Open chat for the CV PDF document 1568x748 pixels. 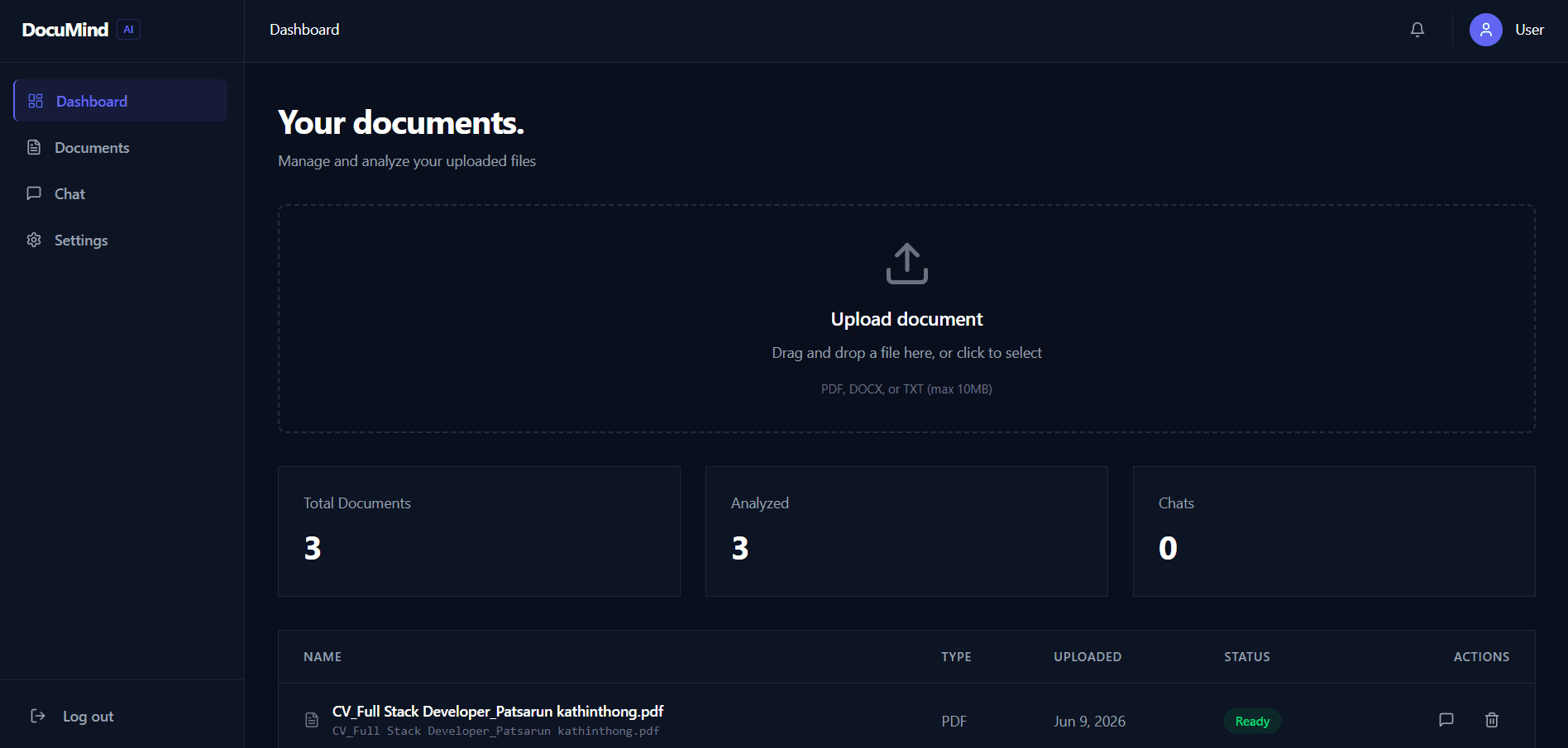(1446, 720)
